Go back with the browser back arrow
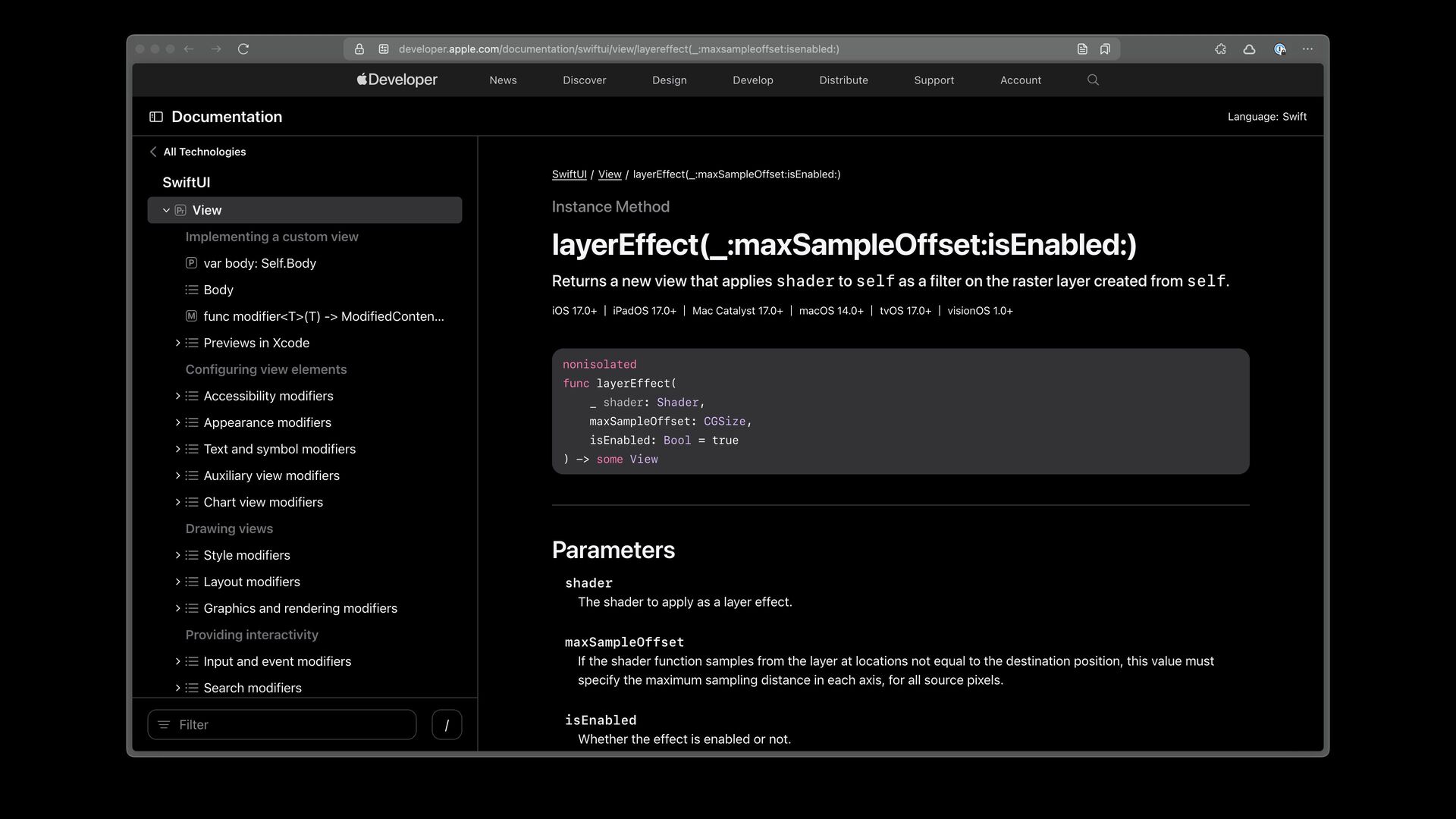 (x=189, y=49)
